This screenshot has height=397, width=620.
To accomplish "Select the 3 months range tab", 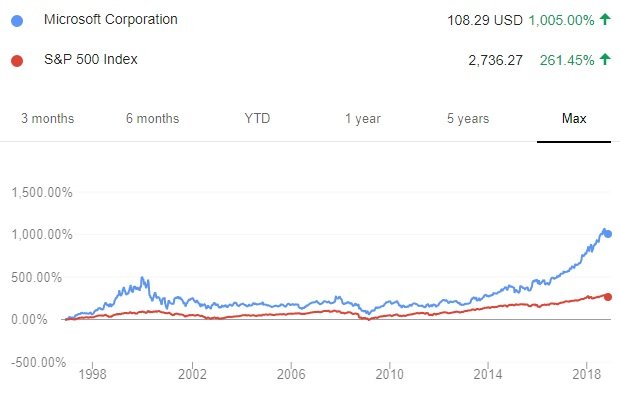I will (47, 118).
